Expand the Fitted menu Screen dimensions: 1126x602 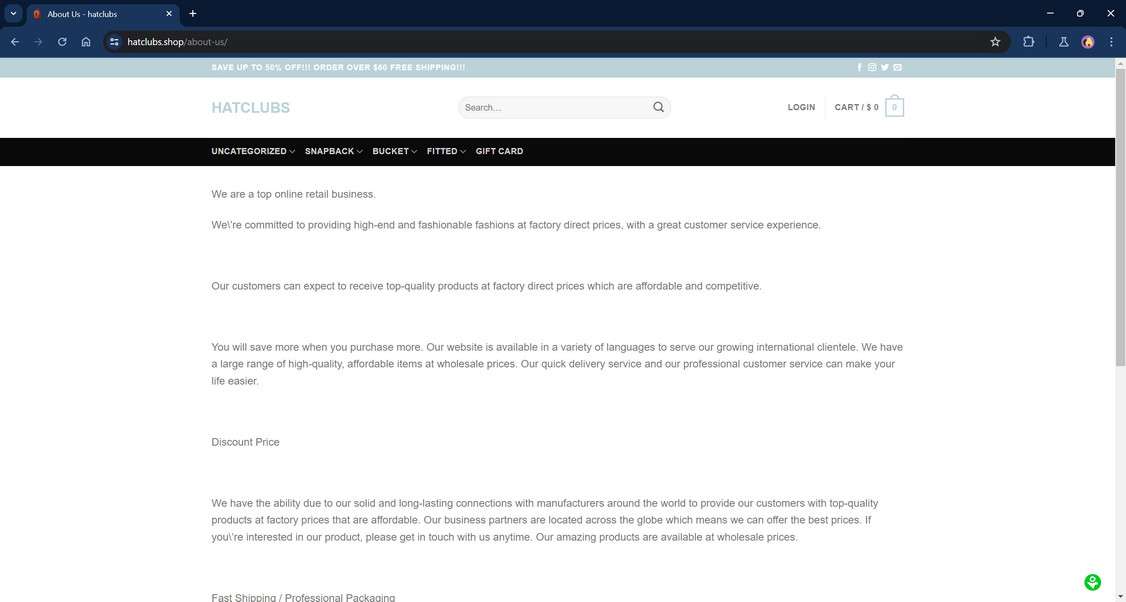pyautogui.click(x=446, y=151)
